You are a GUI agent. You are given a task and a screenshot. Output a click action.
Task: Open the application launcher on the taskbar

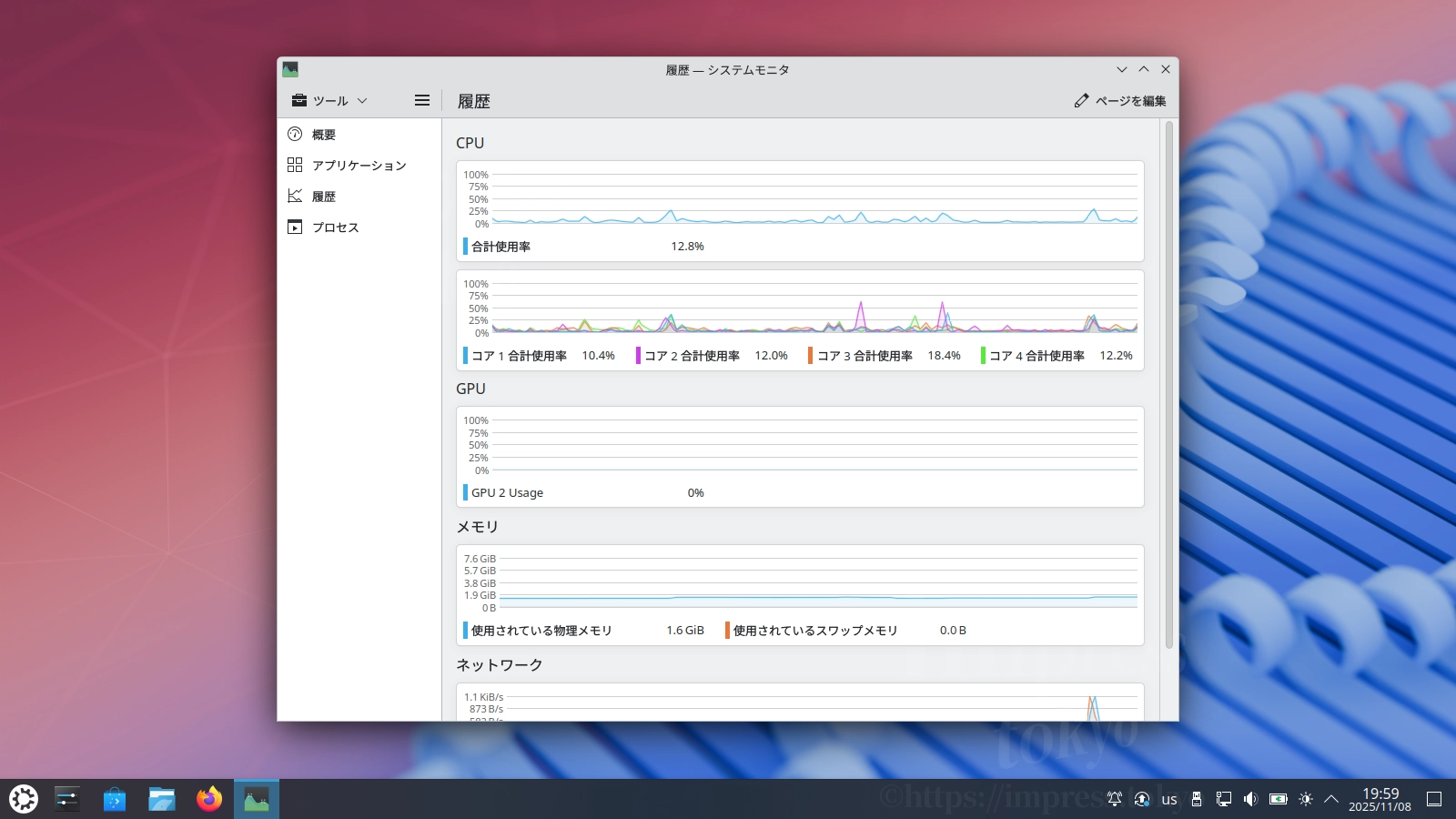[24, 799]
